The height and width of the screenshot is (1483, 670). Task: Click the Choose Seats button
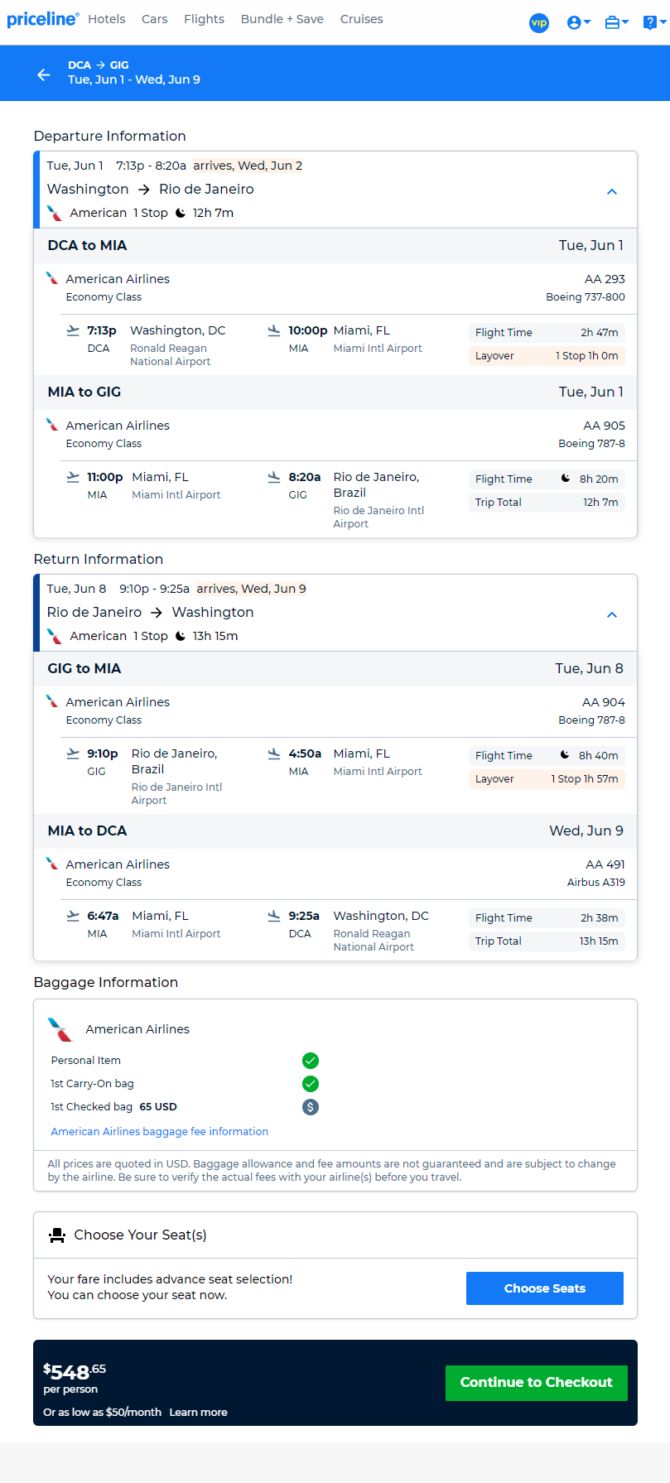coord(545,1288)
